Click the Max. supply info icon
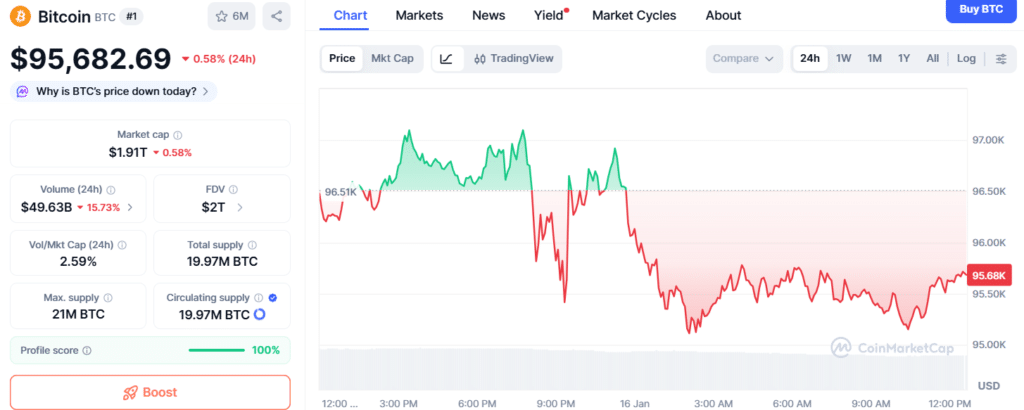This screenshot has width=1024, height=410. click(108, 298)
